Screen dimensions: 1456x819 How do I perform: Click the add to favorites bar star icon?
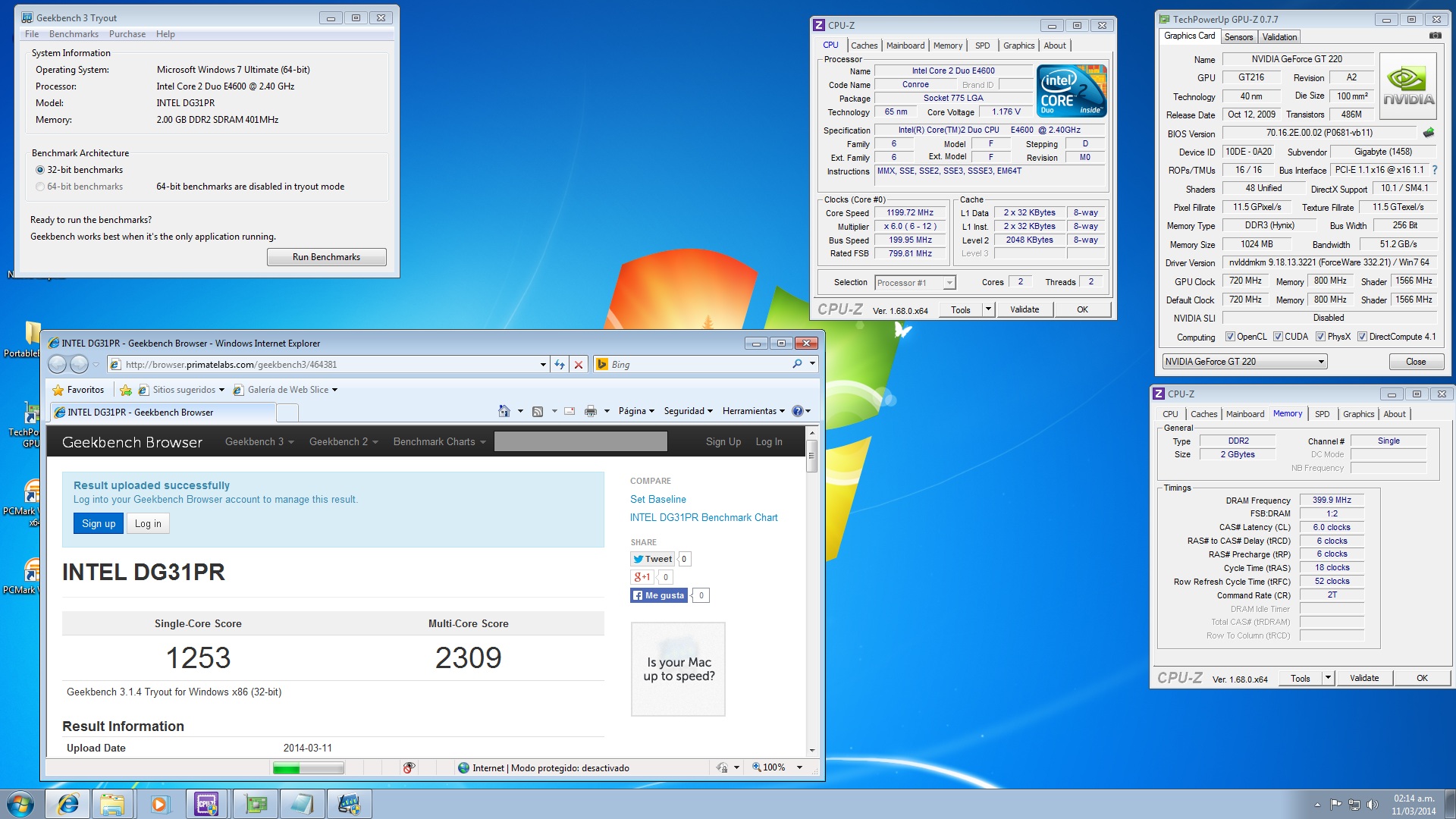(126, 390)
